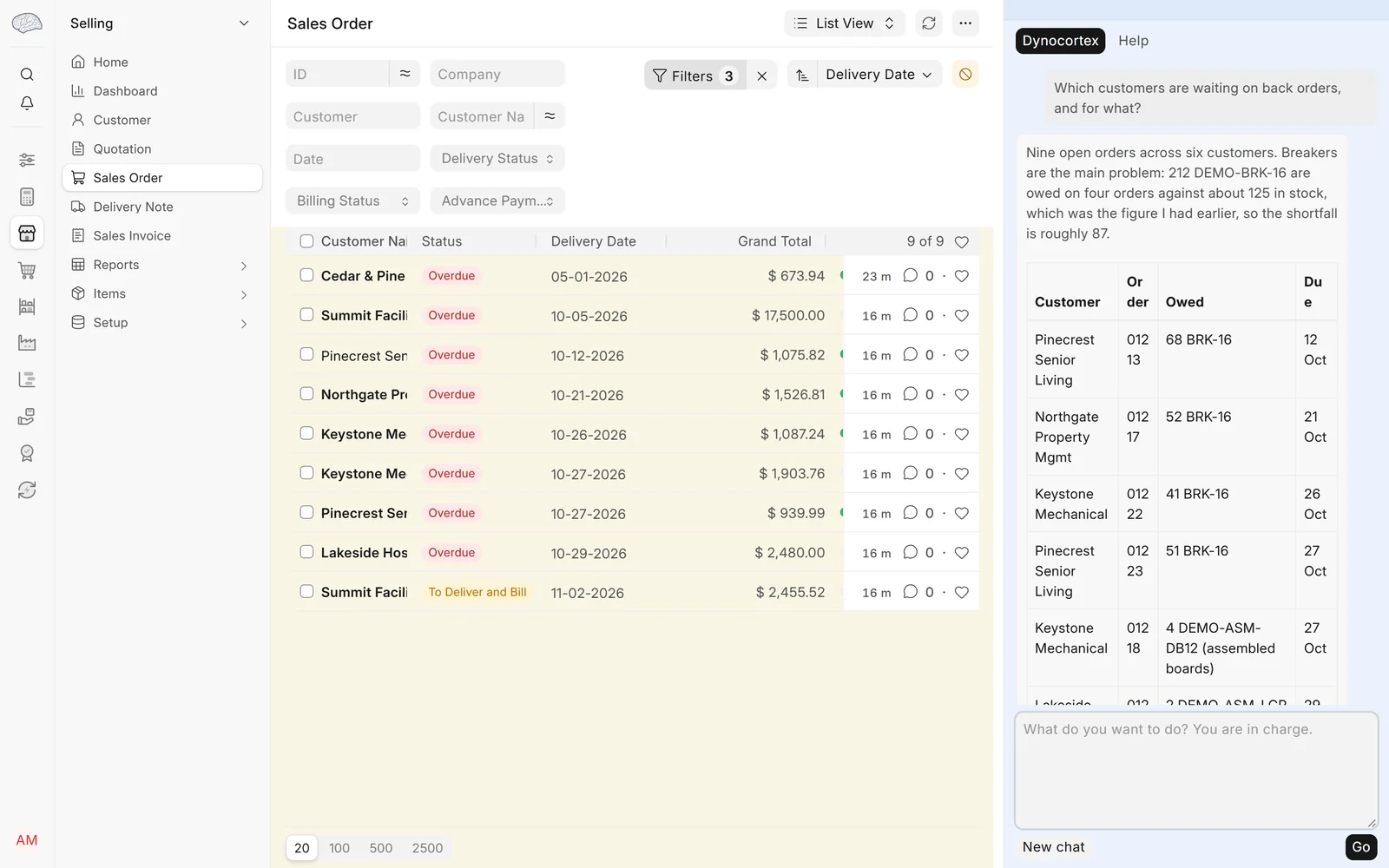The width and height of the screenshot is (1389, 868).
Task: Send message with Go button
Action: [x=1360, y=847]
